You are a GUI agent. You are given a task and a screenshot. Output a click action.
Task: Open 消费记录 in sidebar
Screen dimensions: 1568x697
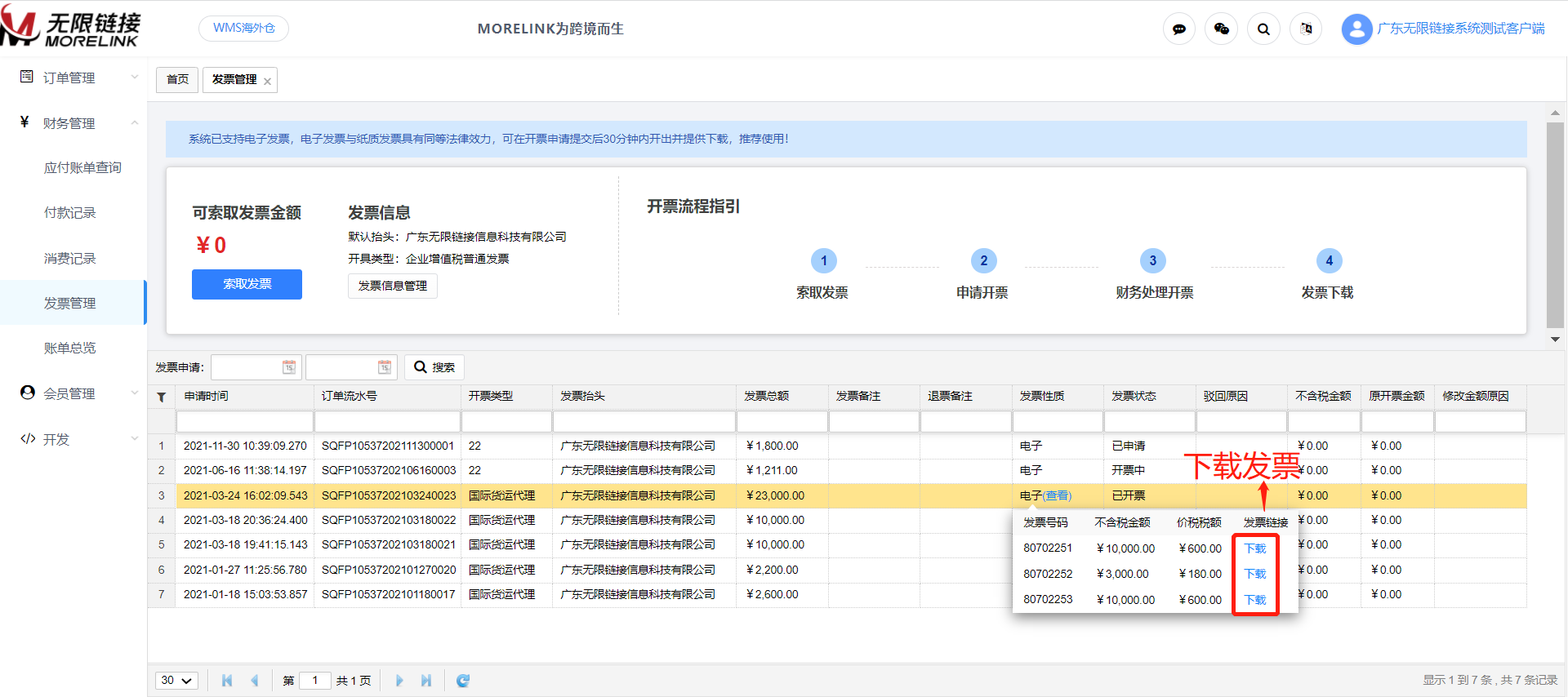click(x=70, y=259)
